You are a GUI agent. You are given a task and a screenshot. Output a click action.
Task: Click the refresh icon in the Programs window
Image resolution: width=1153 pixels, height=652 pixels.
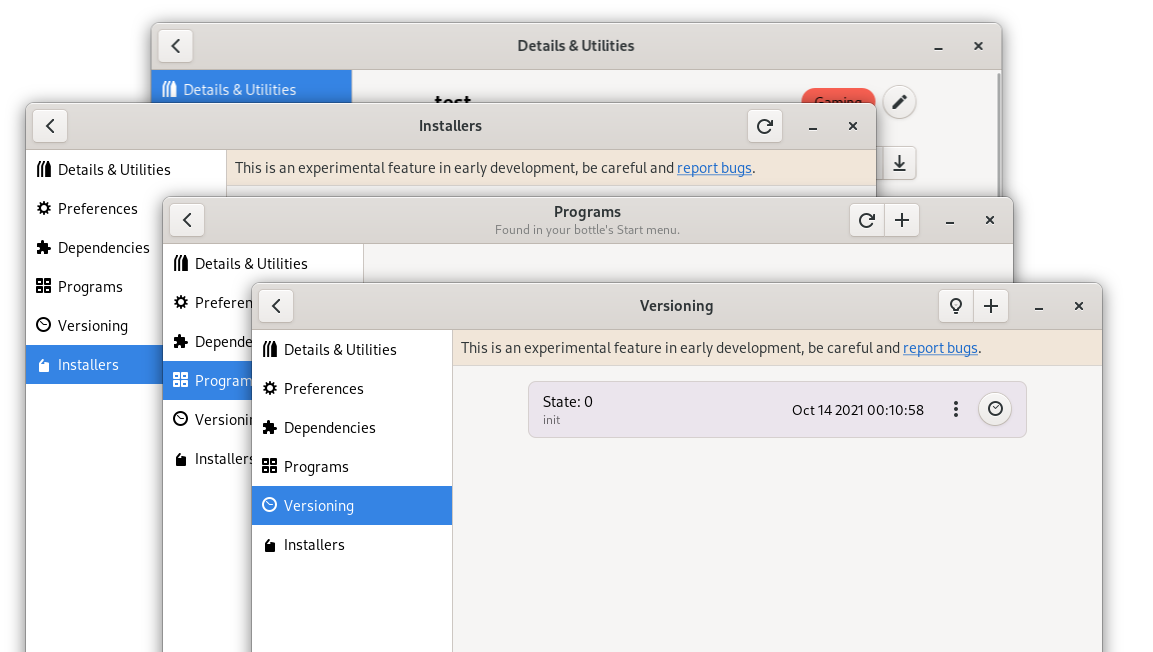point(867,220)
